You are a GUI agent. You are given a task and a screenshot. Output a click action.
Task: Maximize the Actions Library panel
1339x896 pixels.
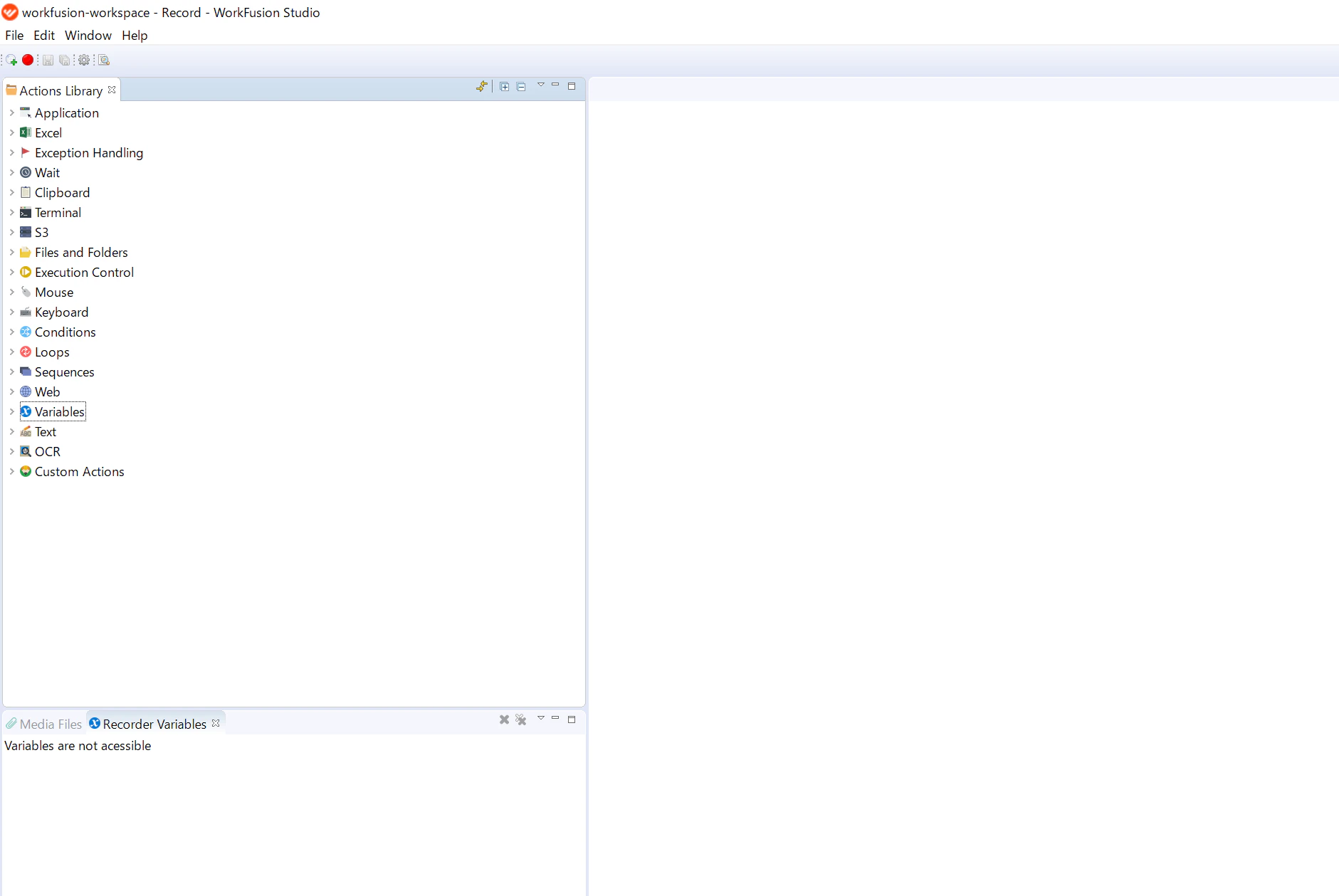pos(572,86)
